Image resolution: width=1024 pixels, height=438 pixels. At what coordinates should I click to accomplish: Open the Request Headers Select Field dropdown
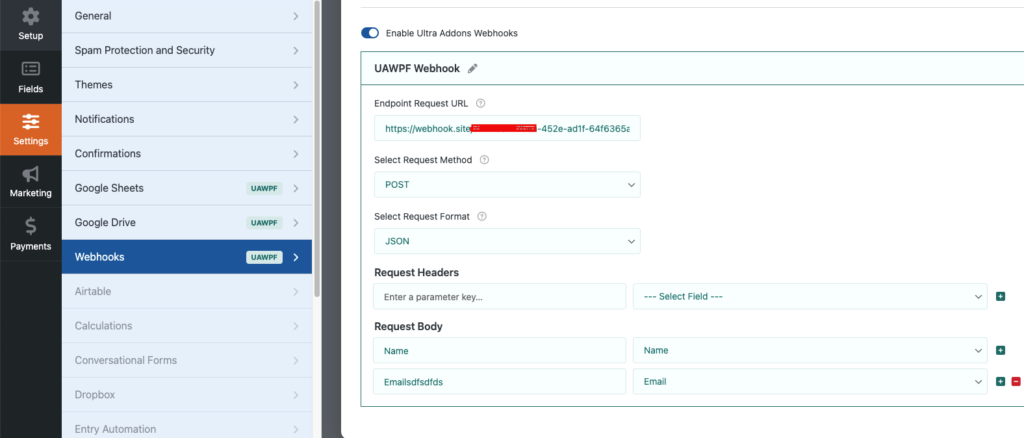pyautogui.click(x=810, y=297)
